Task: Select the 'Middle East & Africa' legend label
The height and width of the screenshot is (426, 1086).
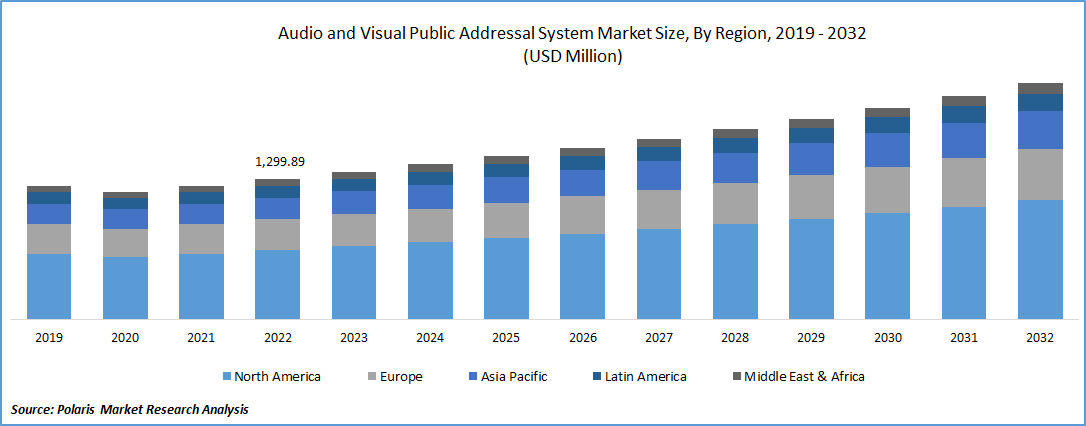Action: [x=805, y=377]
